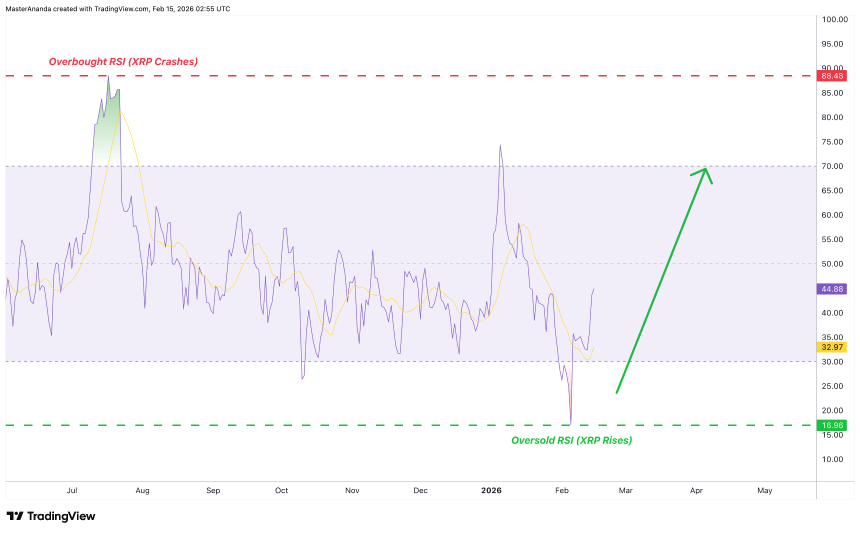The height and width of the screenshot is (533, 860).
Task: Click the green 16.96 price label
Action: click(x=831, y=425)
